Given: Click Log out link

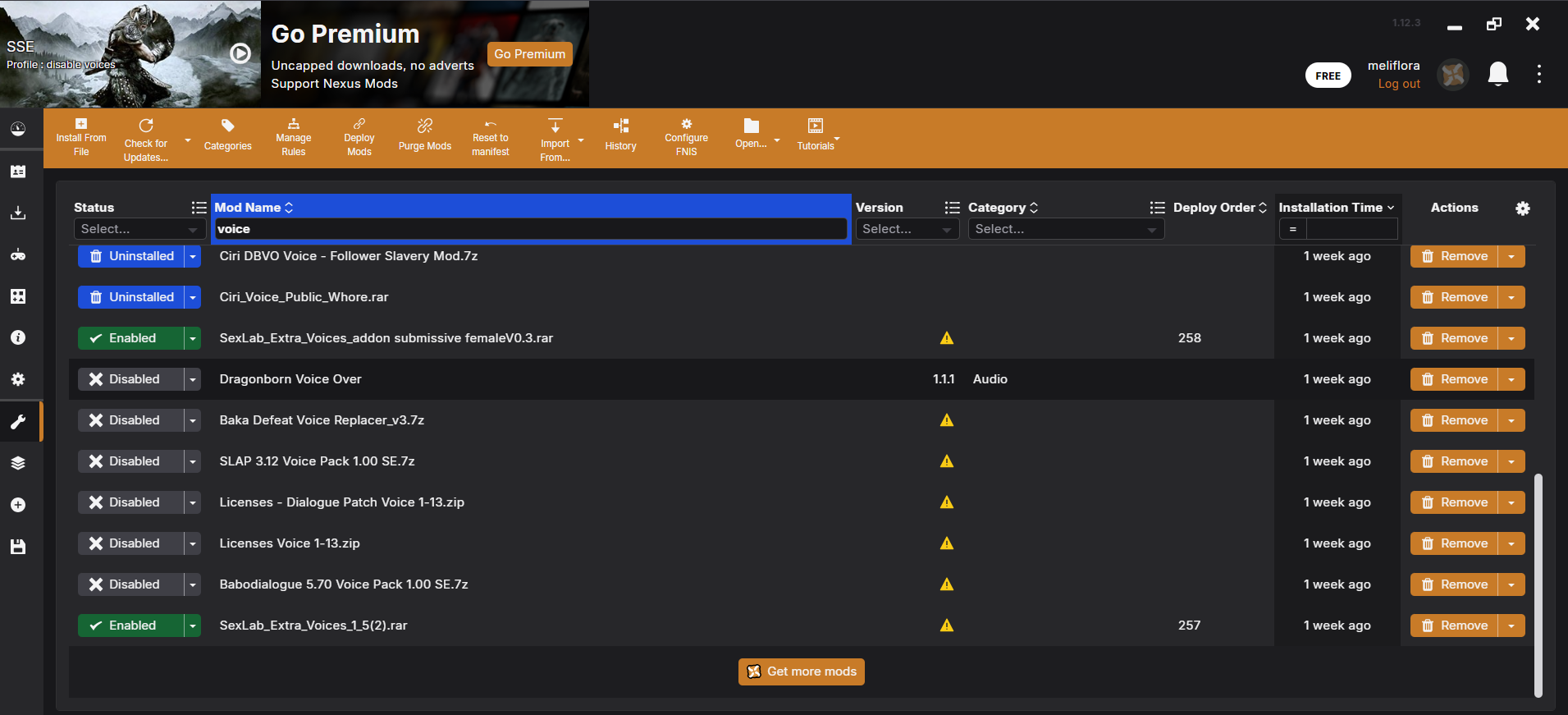Looking at the screenshot, I should pyautogui.click(x=1399, y=84).
